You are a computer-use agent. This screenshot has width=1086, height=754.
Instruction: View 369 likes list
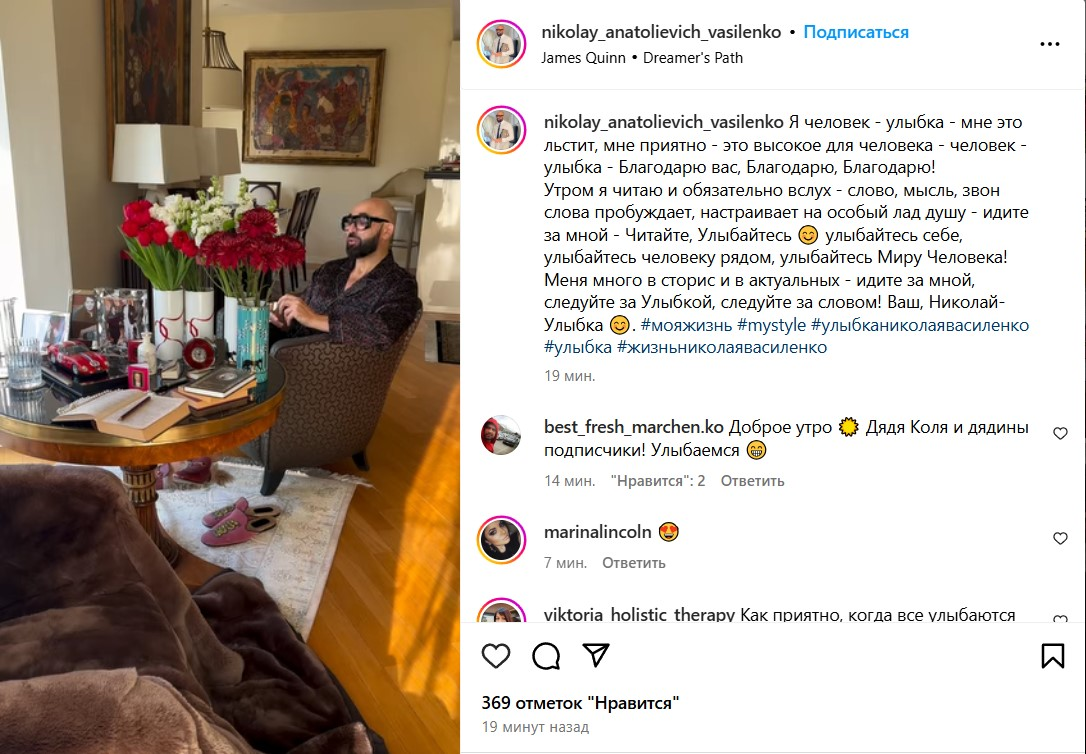tap(580, 703)
